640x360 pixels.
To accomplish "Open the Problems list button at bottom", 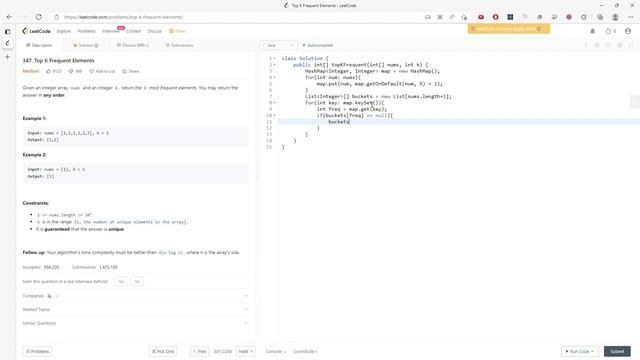I will (37, 351).
